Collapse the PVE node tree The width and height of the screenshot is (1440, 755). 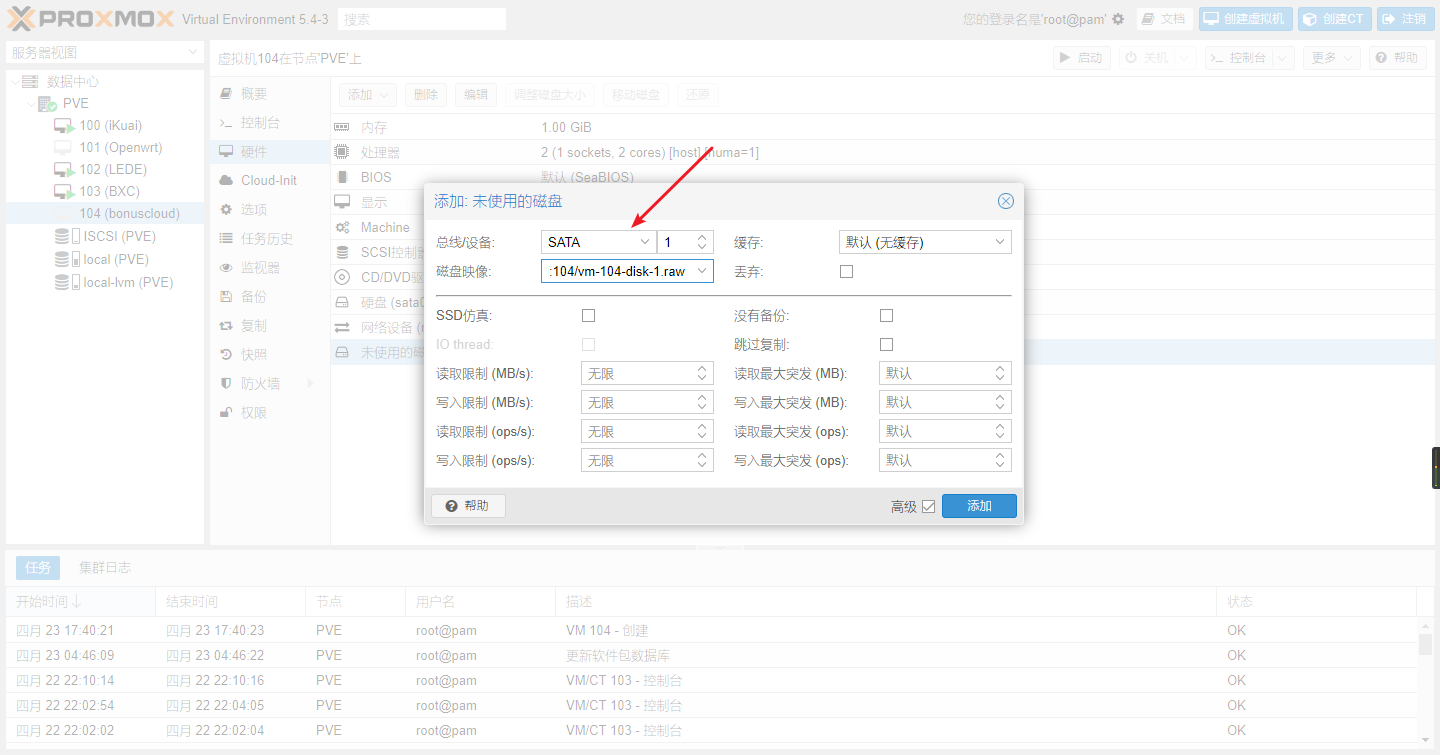tap(30, 104)
